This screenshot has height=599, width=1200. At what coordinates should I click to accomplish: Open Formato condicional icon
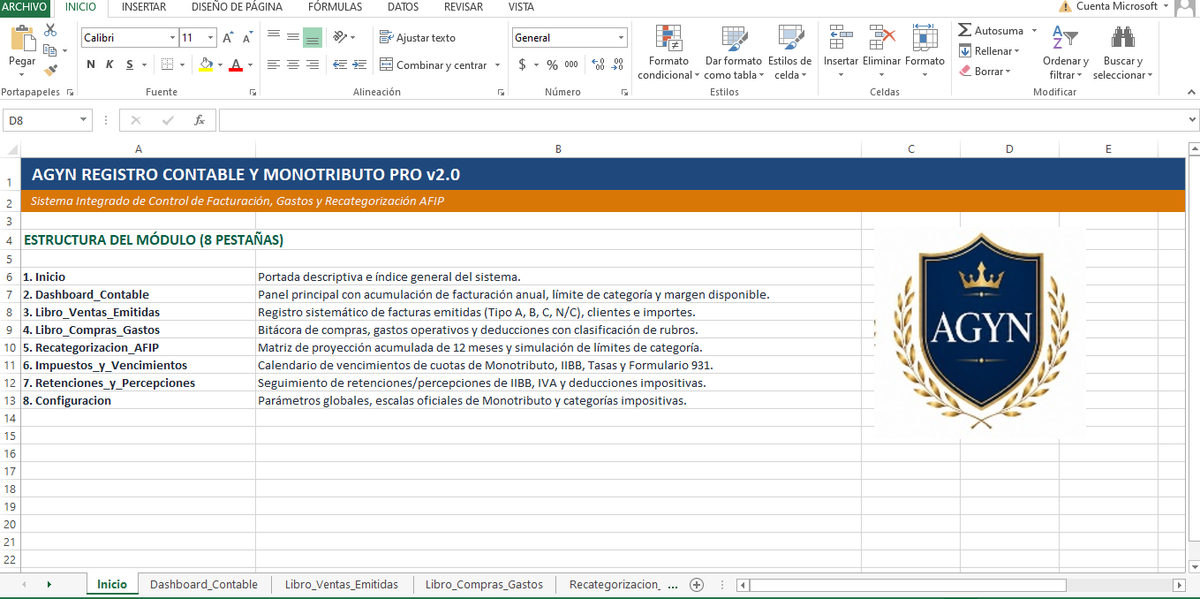[668, 39]
